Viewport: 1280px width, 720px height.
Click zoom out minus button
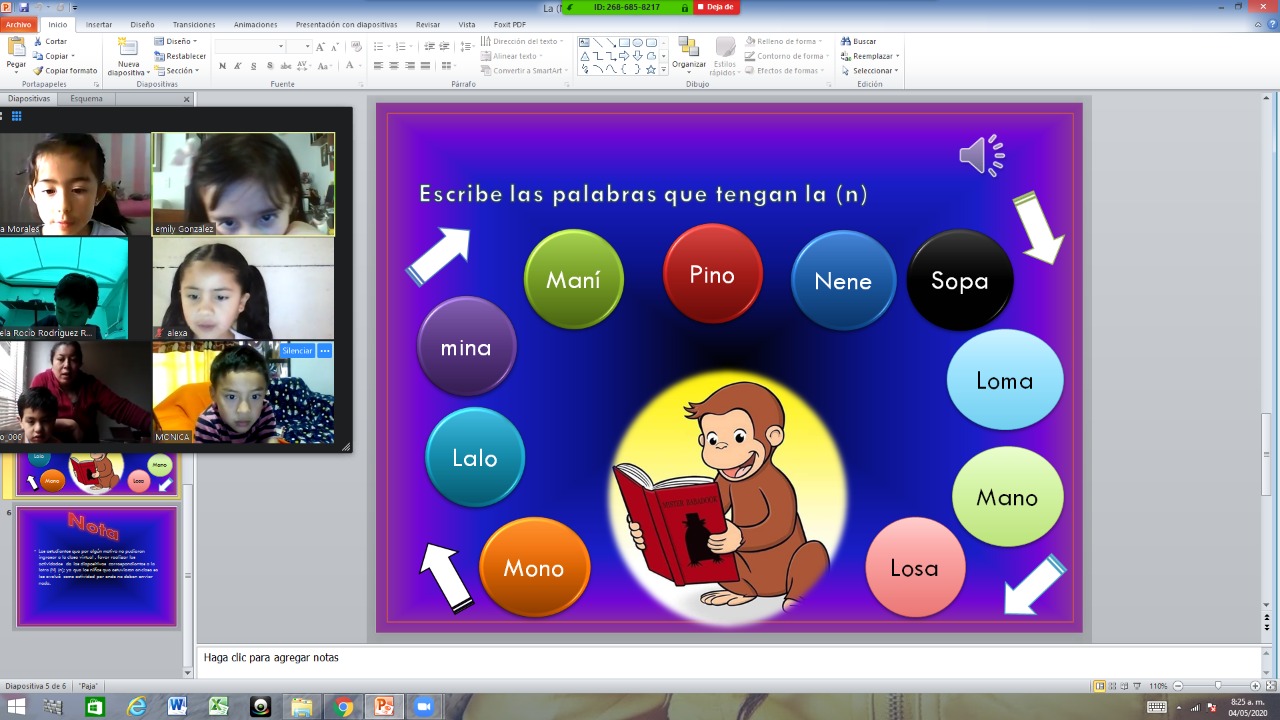[x=1177, y=686]
